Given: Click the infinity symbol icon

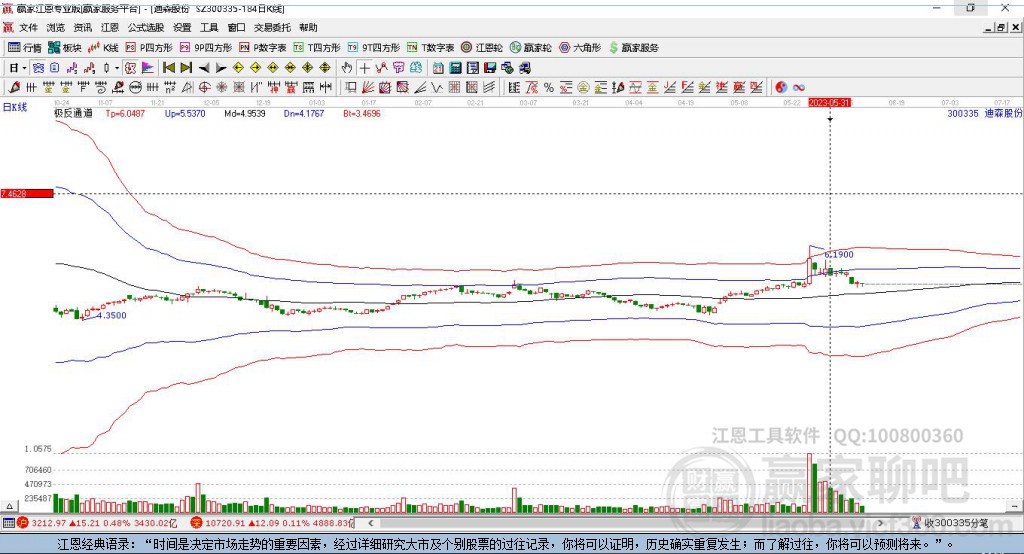Looking at the screenshot, I should coord(799,88).
